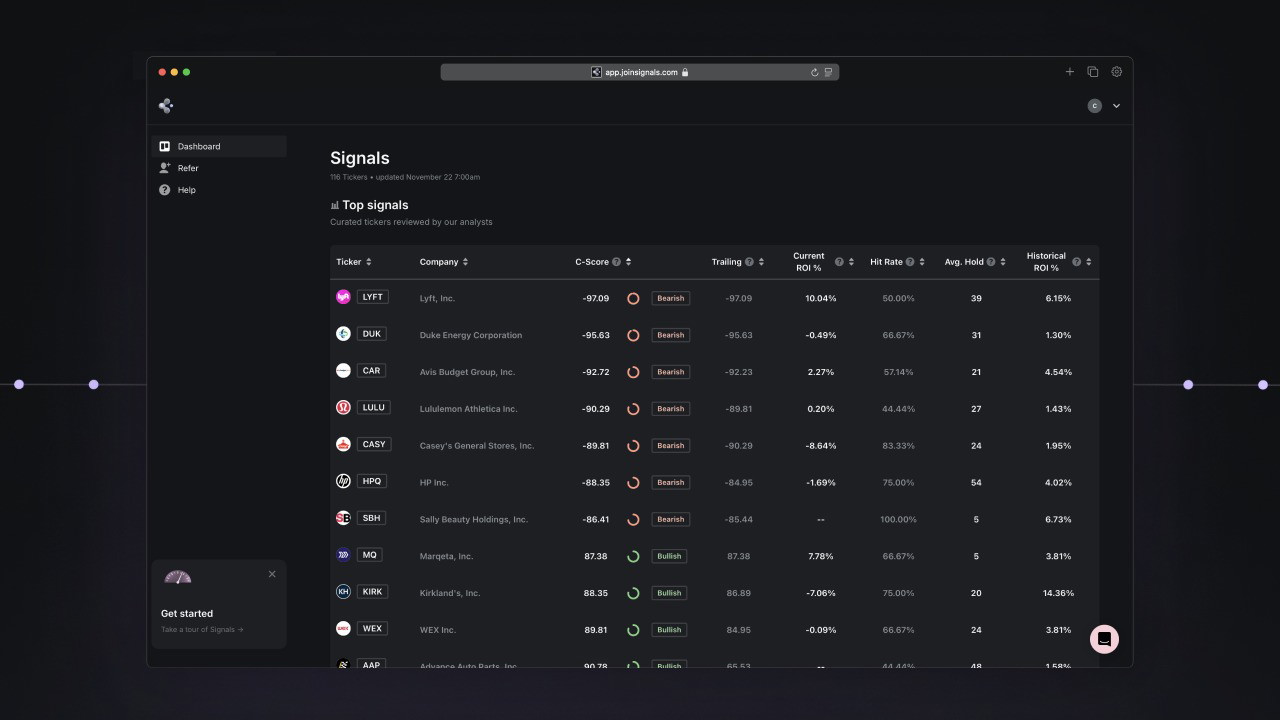Click Take a tour of Signals link
Screen dimensions: 1280x720
(202, 630)
